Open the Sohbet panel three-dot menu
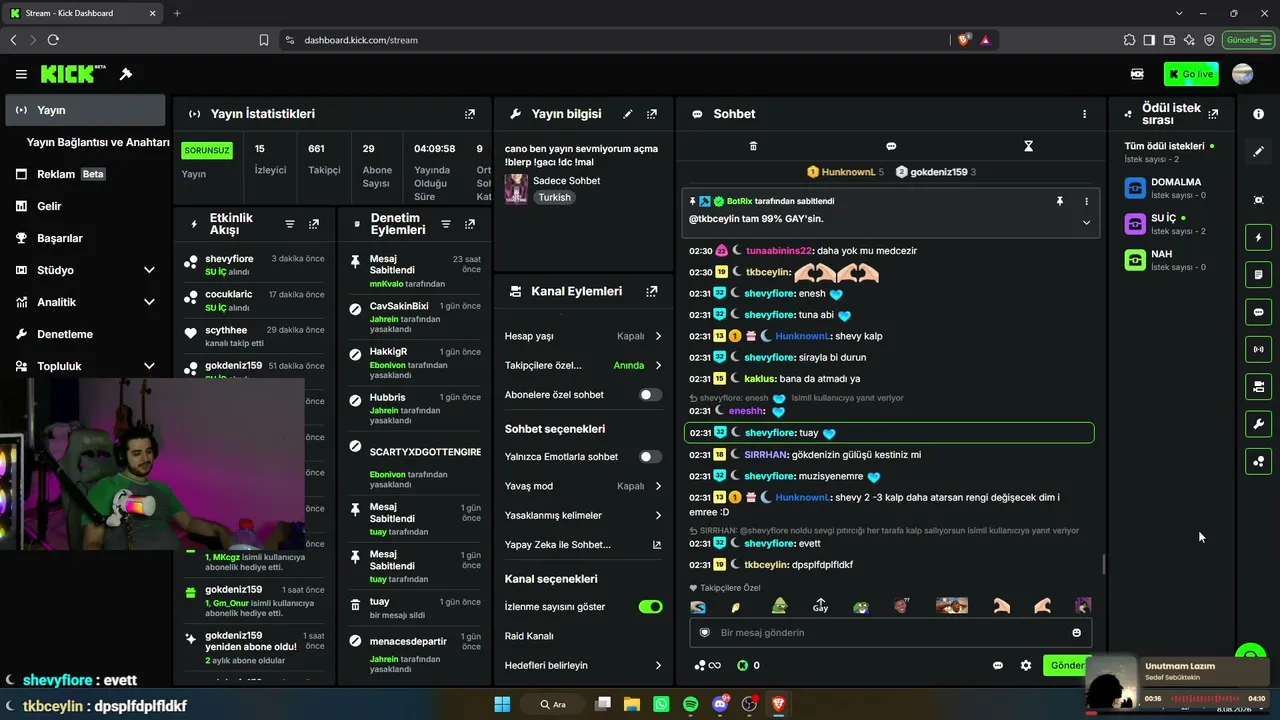 1084,114
